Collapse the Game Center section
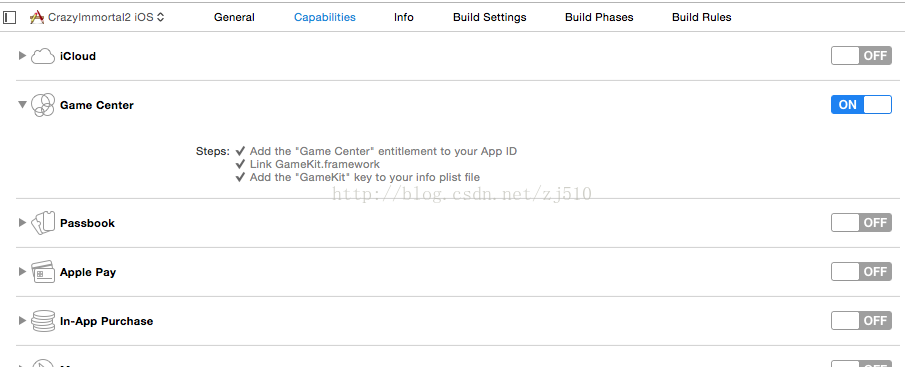905x367 pixels. pyautogui.click(x=23, y=105)
